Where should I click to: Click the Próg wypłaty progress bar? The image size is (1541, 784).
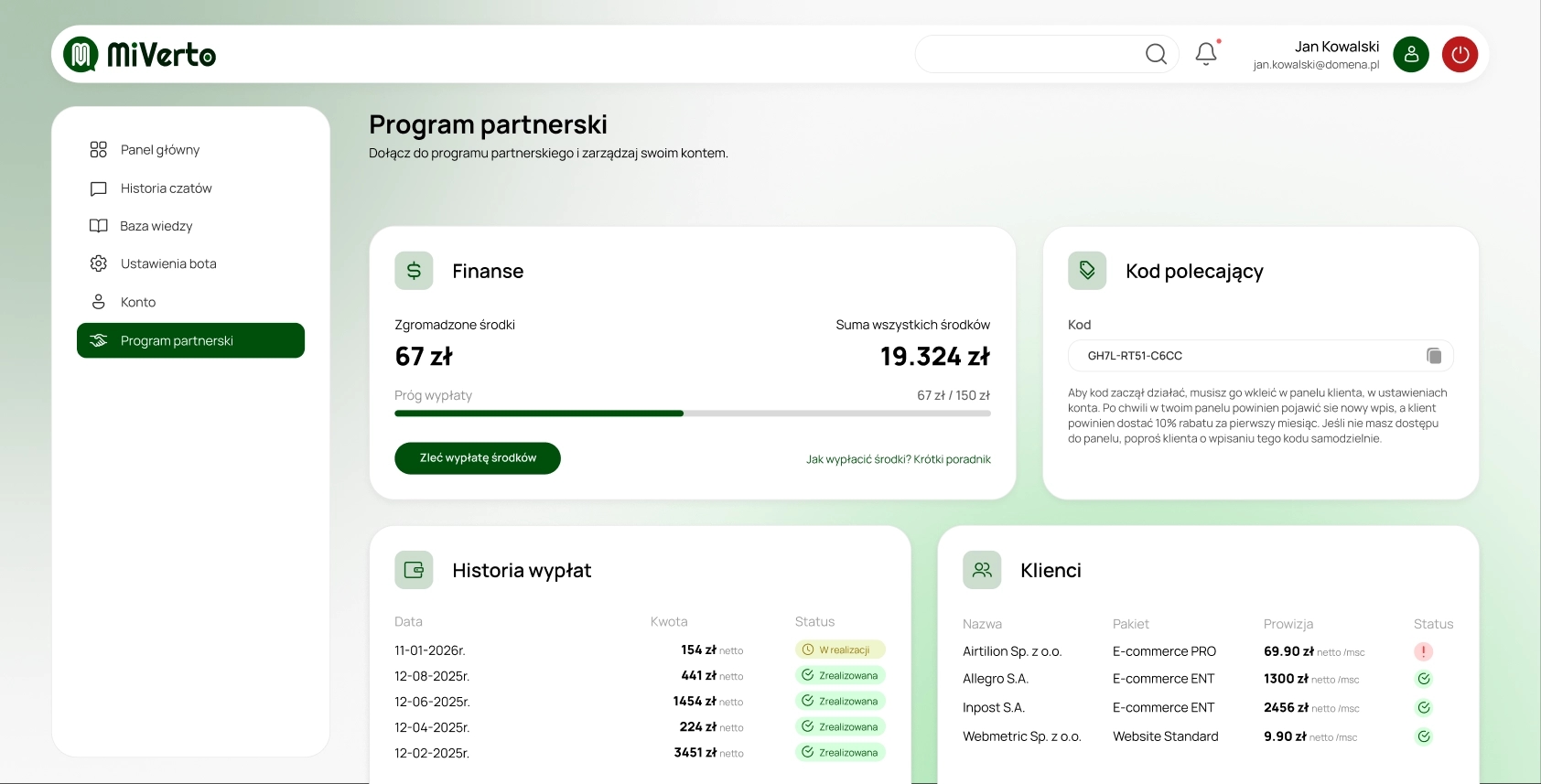point(693,413)
